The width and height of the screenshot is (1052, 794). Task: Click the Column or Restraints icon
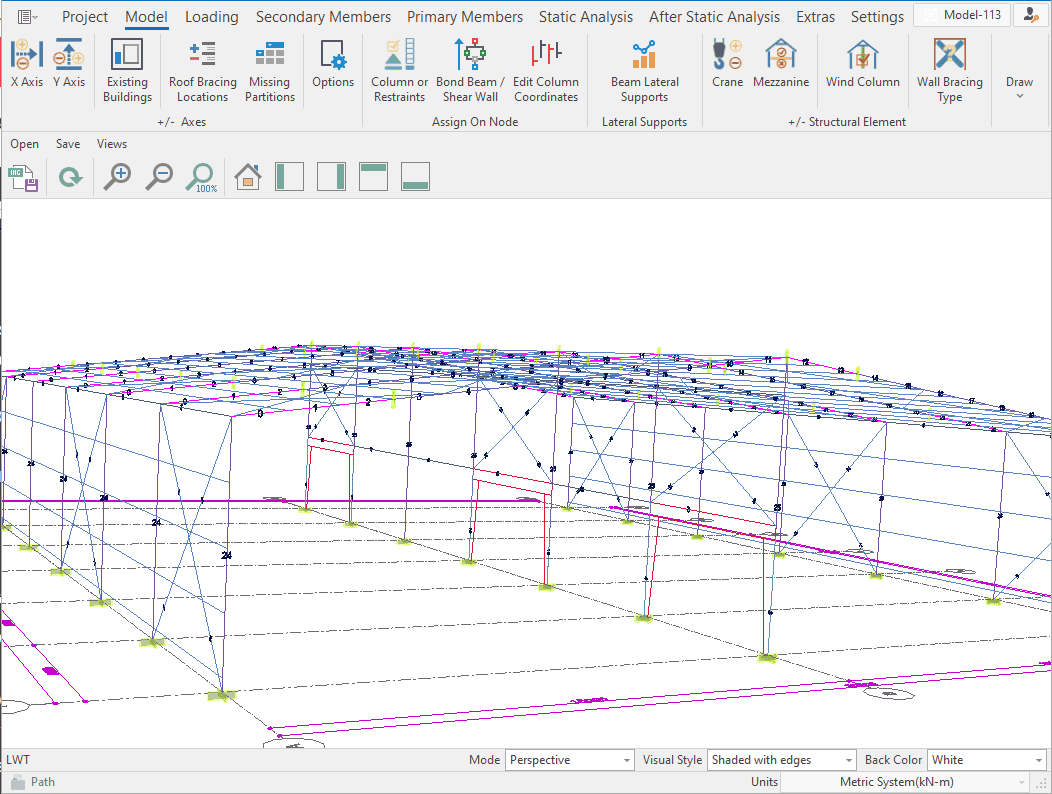pyautogui.click(x=399, y=56)
